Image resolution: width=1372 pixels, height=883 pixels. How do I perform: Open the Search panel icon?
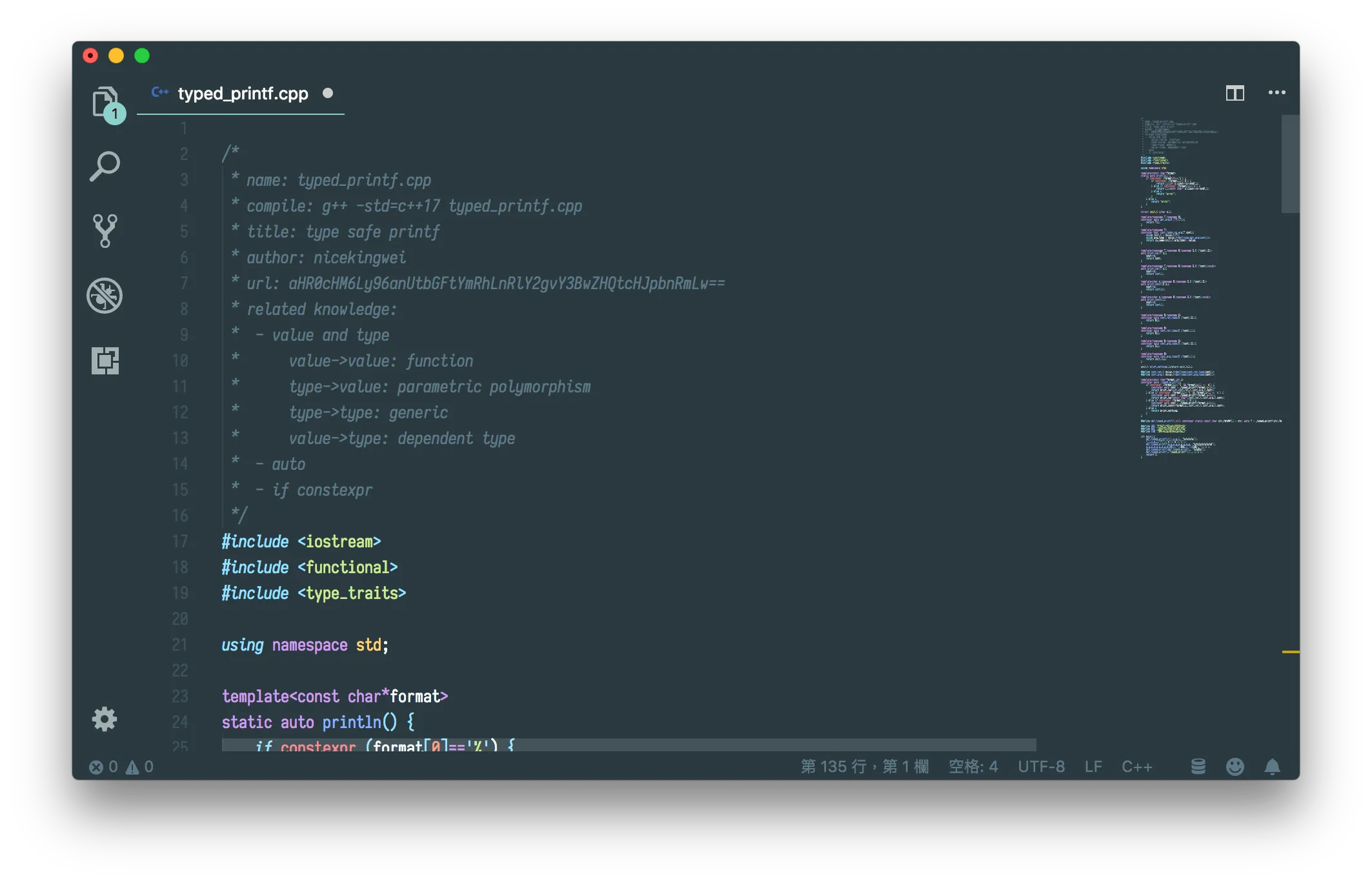tap(105, 167)
